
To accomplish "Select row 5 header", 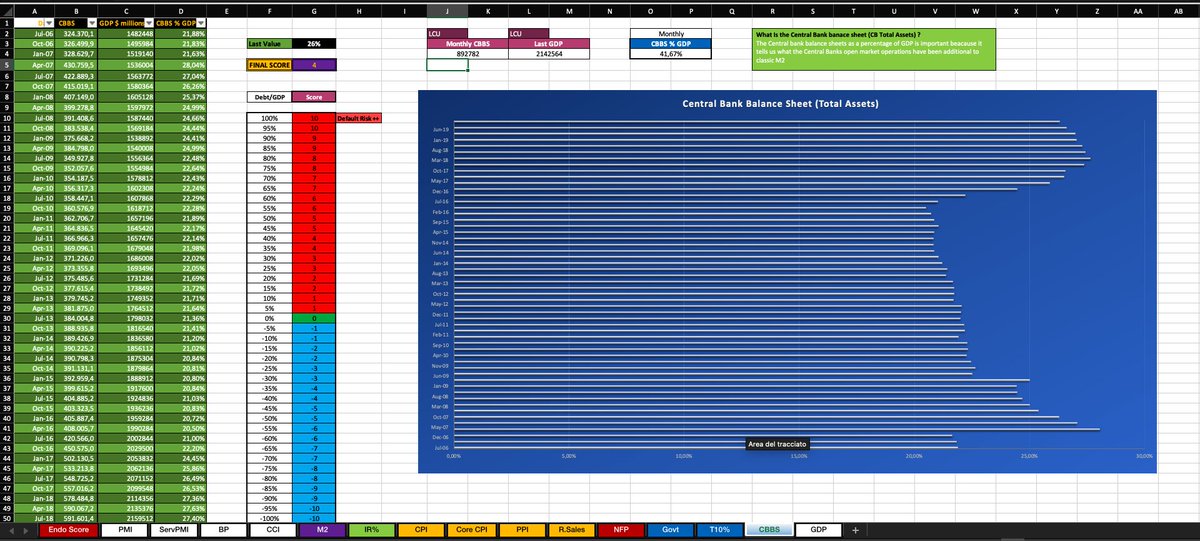I will (7, 64).
